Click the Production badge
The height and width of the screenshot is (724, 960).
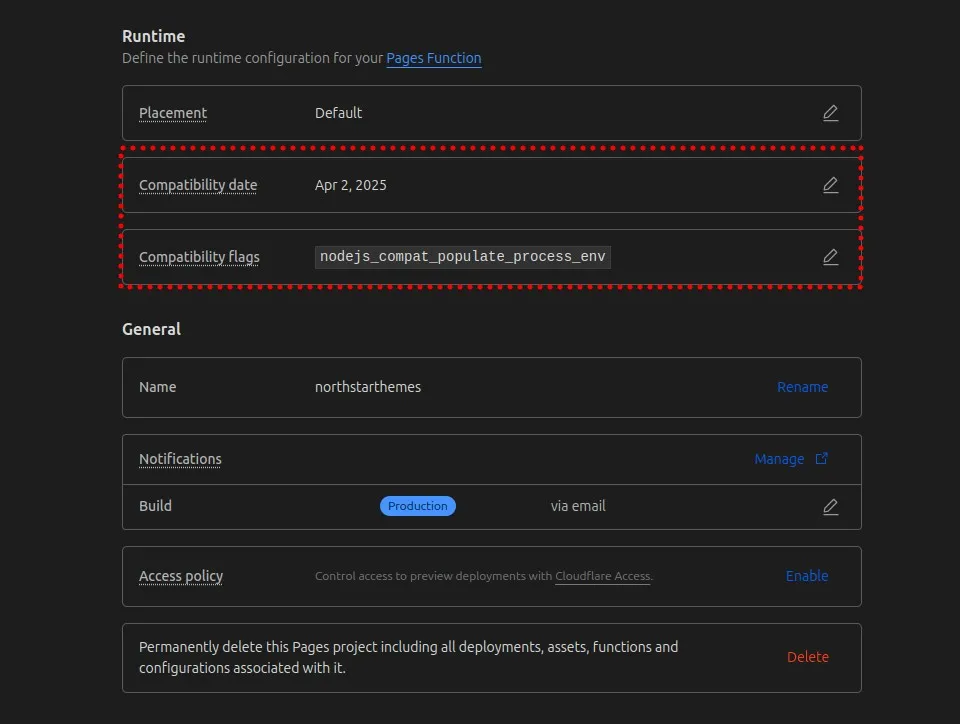(418, 506)
